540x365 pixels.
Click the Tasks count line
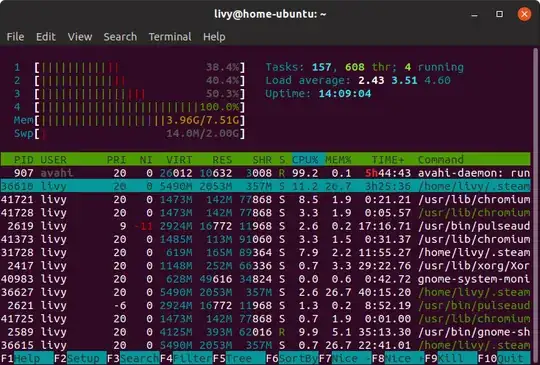[x=365, y=67]
